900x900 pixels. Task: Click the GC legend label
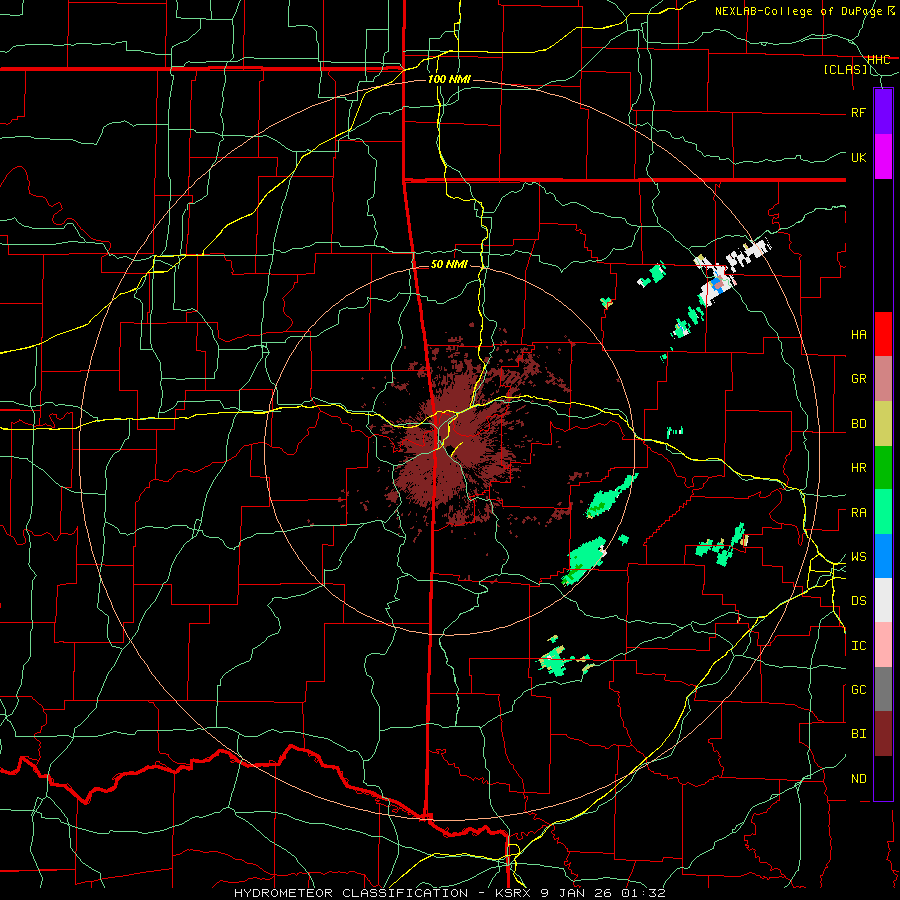[858, 690]
